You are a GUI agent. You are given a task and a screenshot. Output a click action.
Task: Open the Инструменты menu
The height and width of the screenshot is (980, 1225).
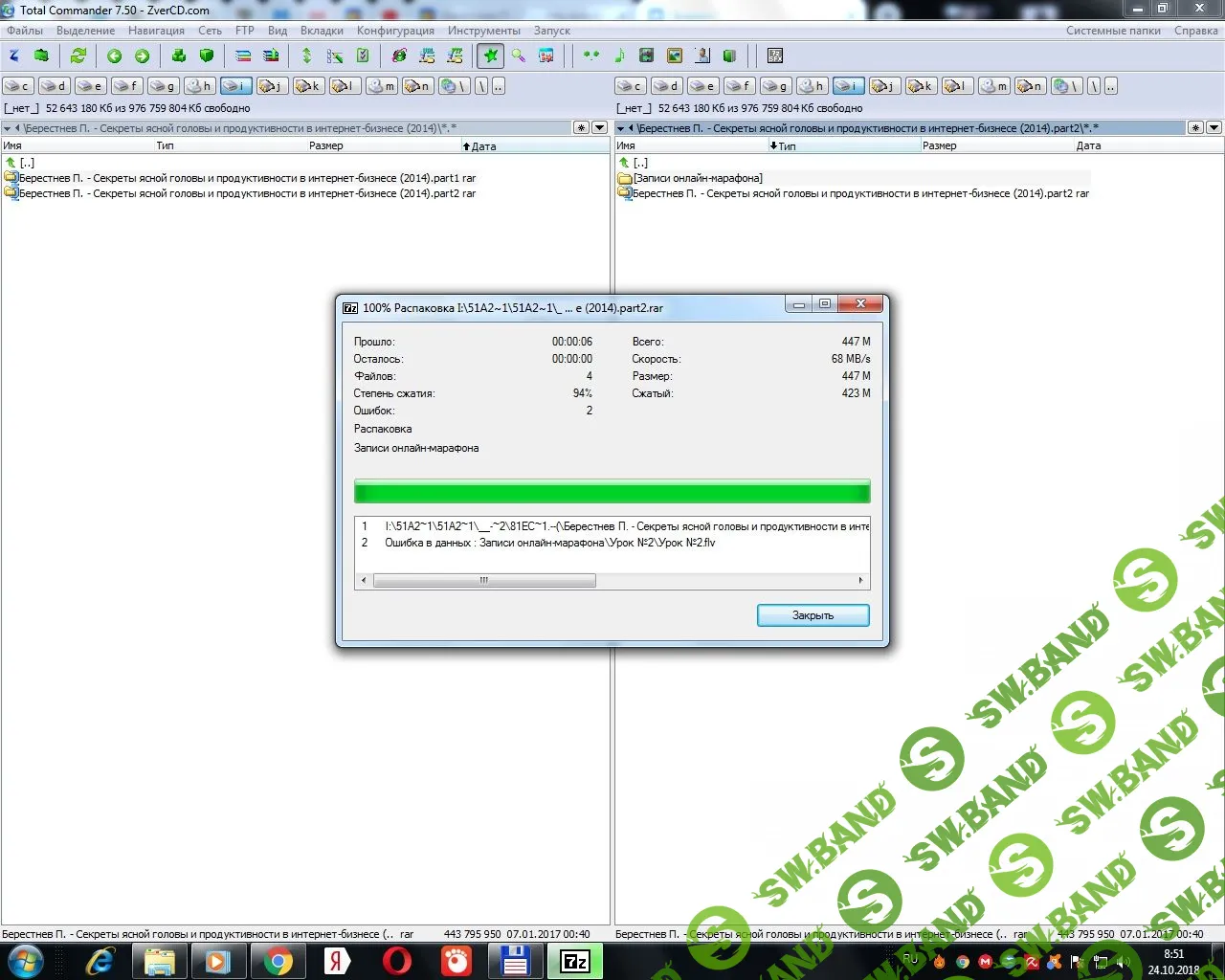pyautogui.click(x=483, y=31)
